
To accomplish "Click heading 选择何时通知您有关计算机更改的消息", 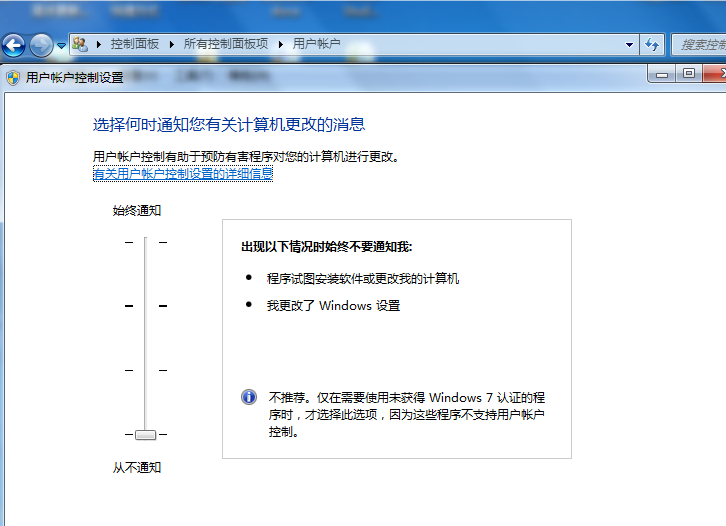I will 229,124.
